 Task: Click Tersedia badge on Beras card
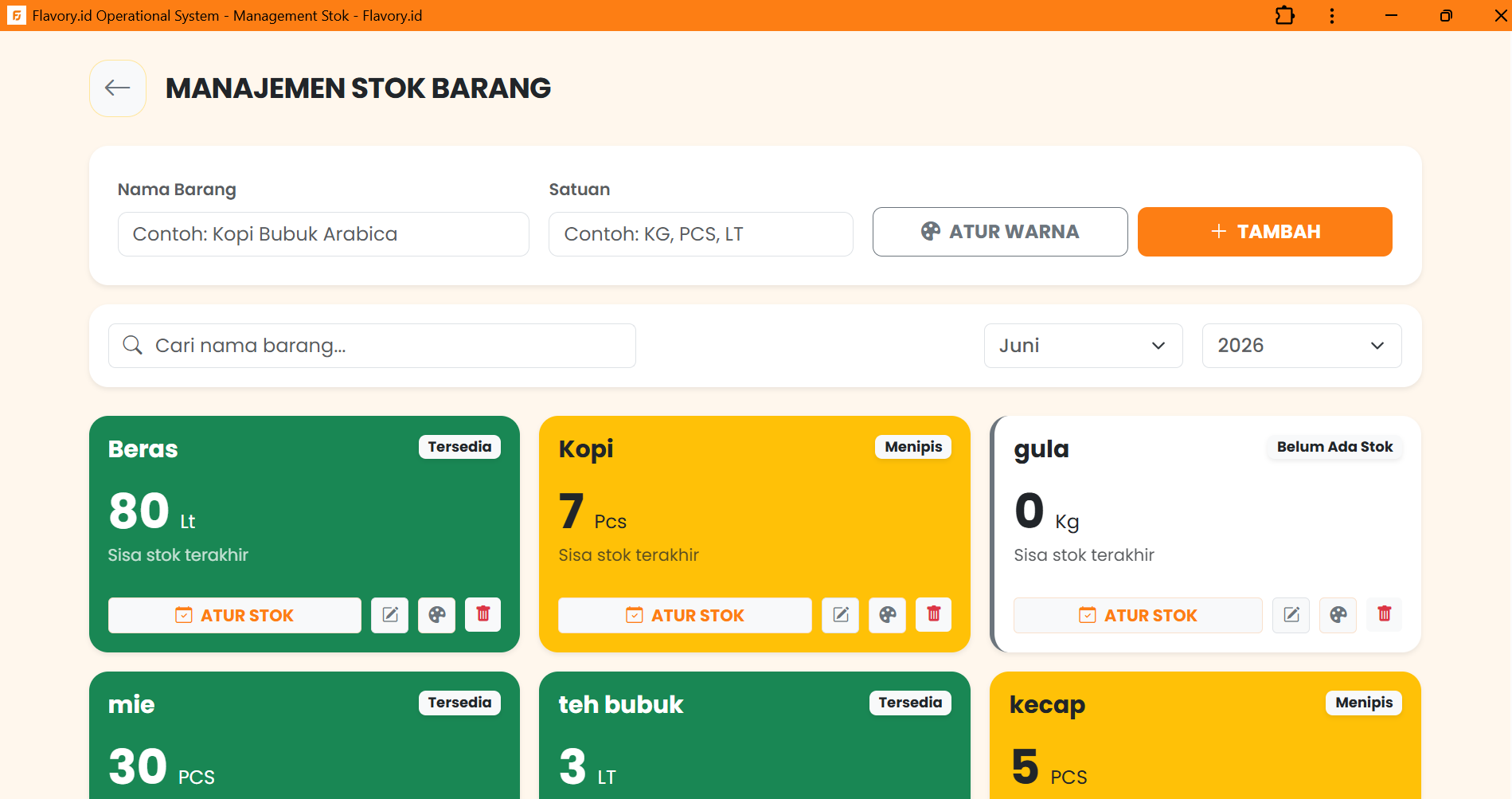click(459, 447)
